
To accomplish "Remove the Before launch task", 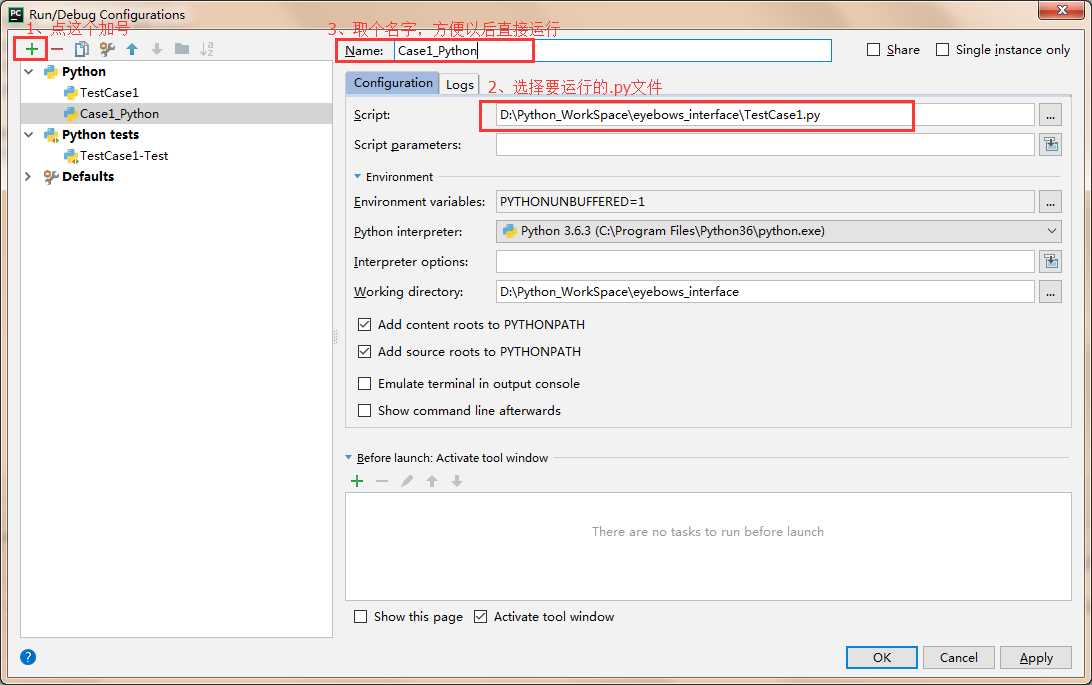I will pyautogui.click(x=382, y=481).
